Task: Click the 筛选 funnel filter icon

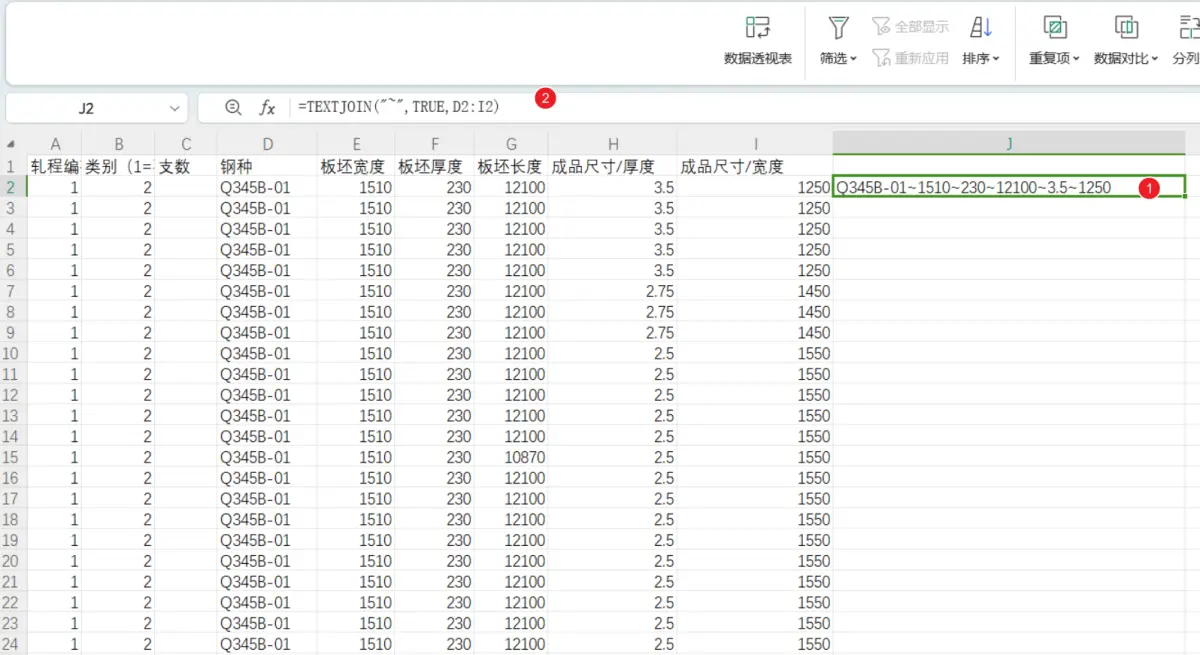Action: point(838,28)
